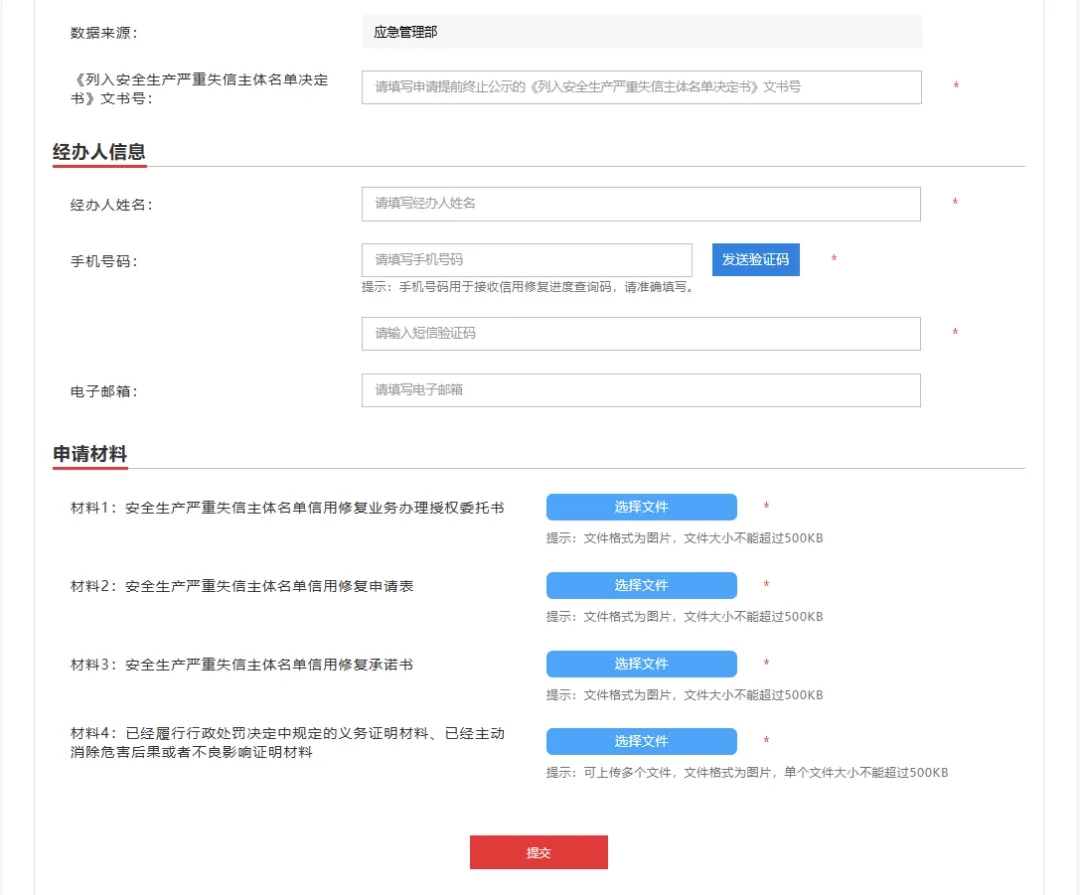1080x895 pixels.
Task: Click the 数据来源 field showing 应急管理部
Action: point(641,32)
